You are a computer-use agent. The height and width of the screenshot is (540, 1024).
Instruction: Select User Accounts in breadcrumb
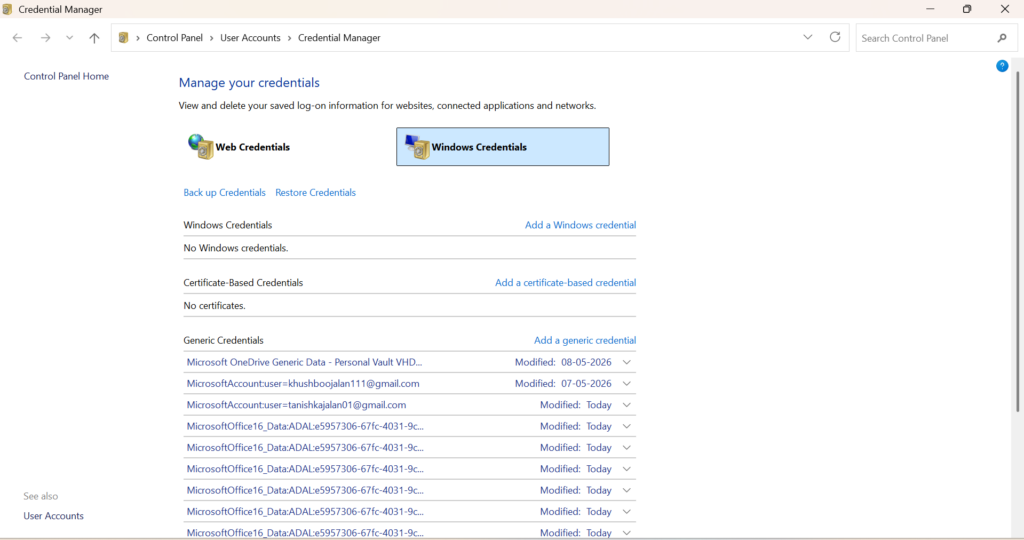tap(250, 38)
